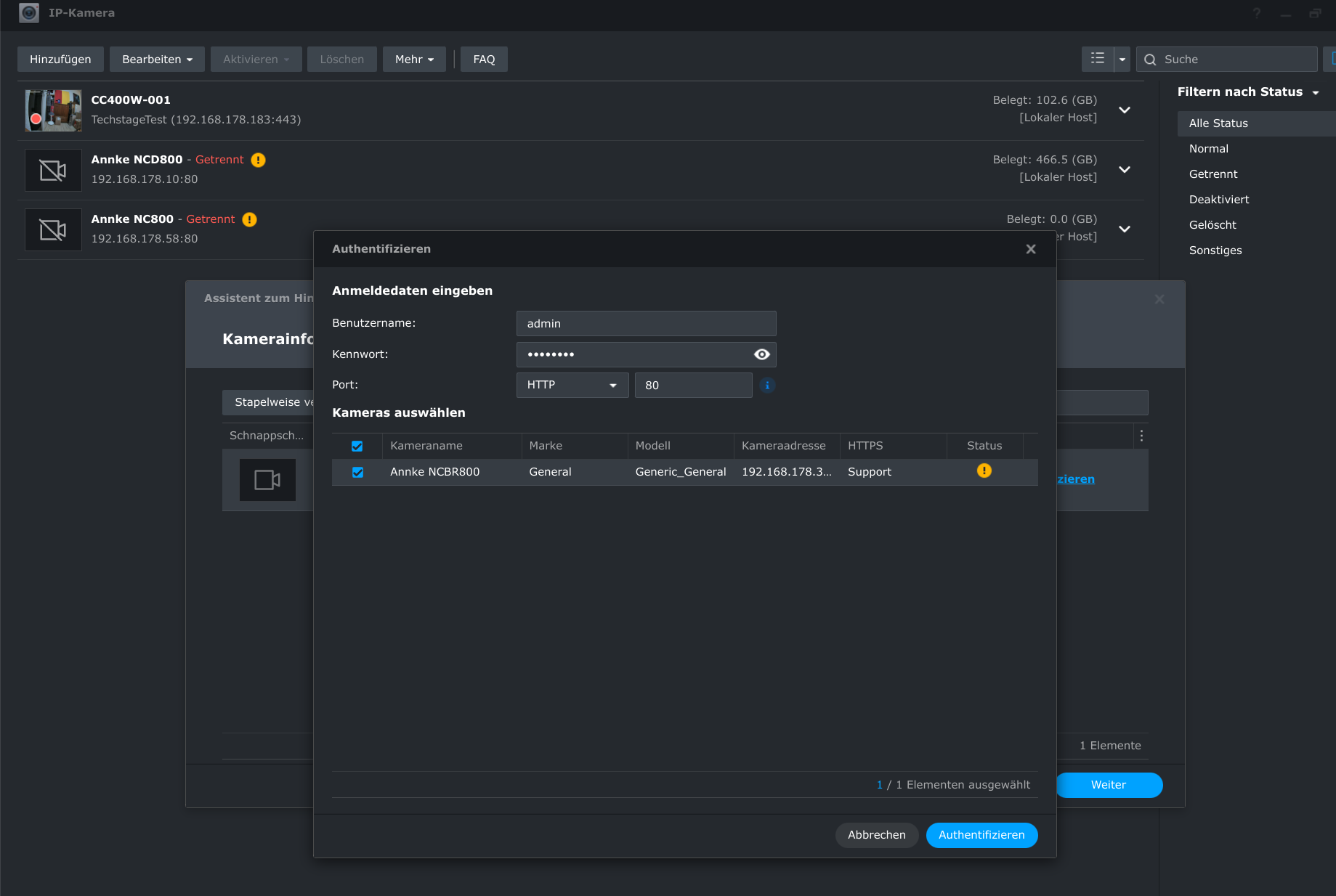The image size is (1336, 896).
Task: Click the Benutzername input field
Action: pyautogui.click(x=645, y=324)
